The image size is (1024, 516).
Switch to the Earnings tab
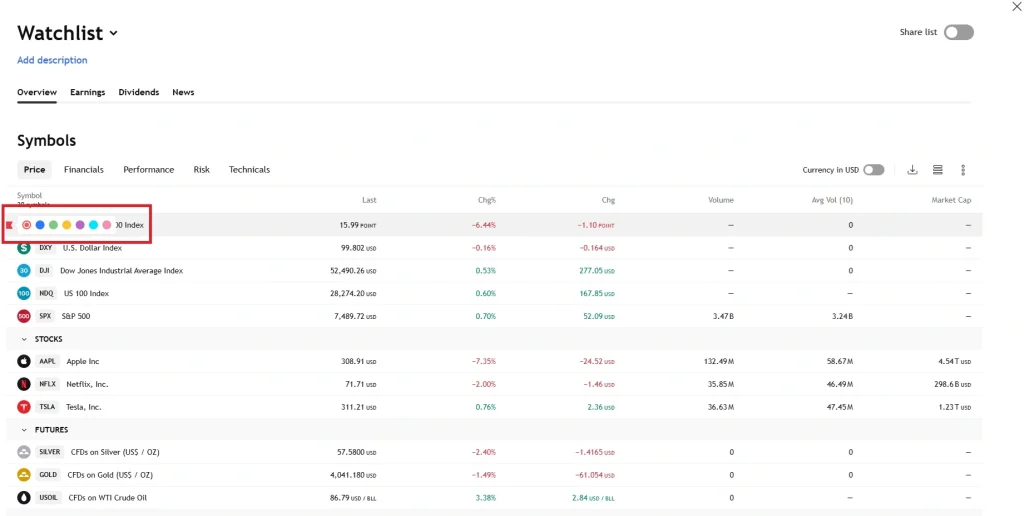pos(88,92)
